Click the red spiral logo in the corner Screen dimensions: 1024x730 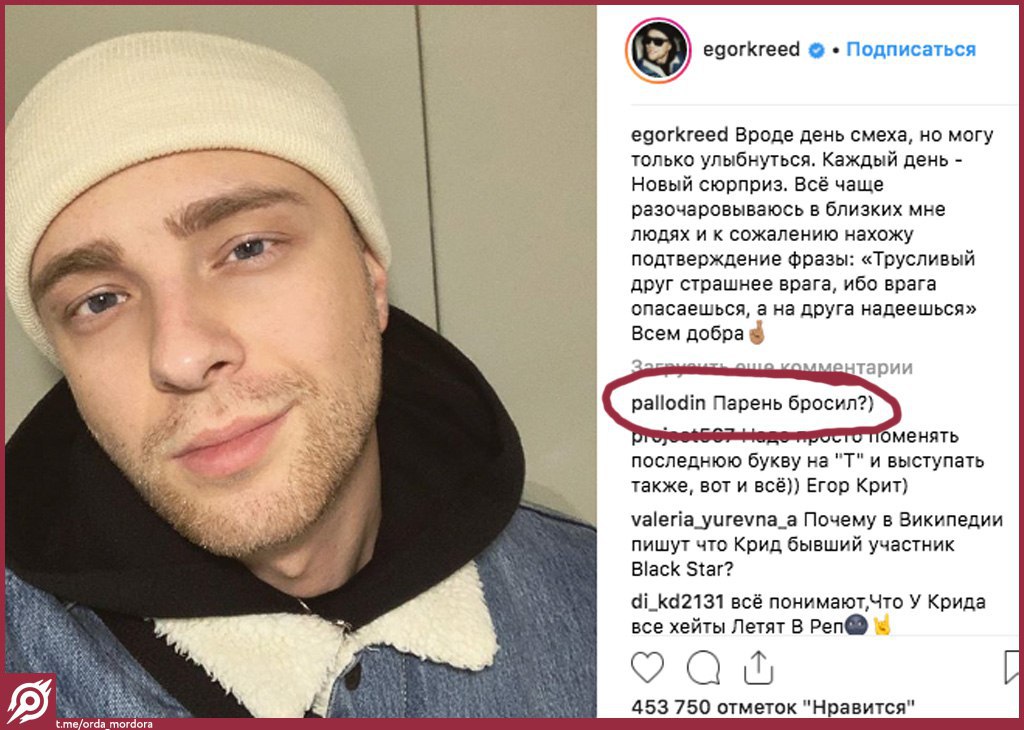coord(28,701)
